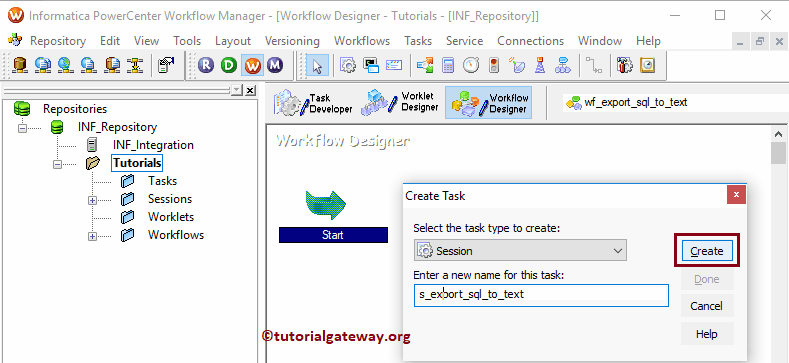Select the Sessions folder in tree
Viewport: 789px width, 363px height.
coord(170,199)
